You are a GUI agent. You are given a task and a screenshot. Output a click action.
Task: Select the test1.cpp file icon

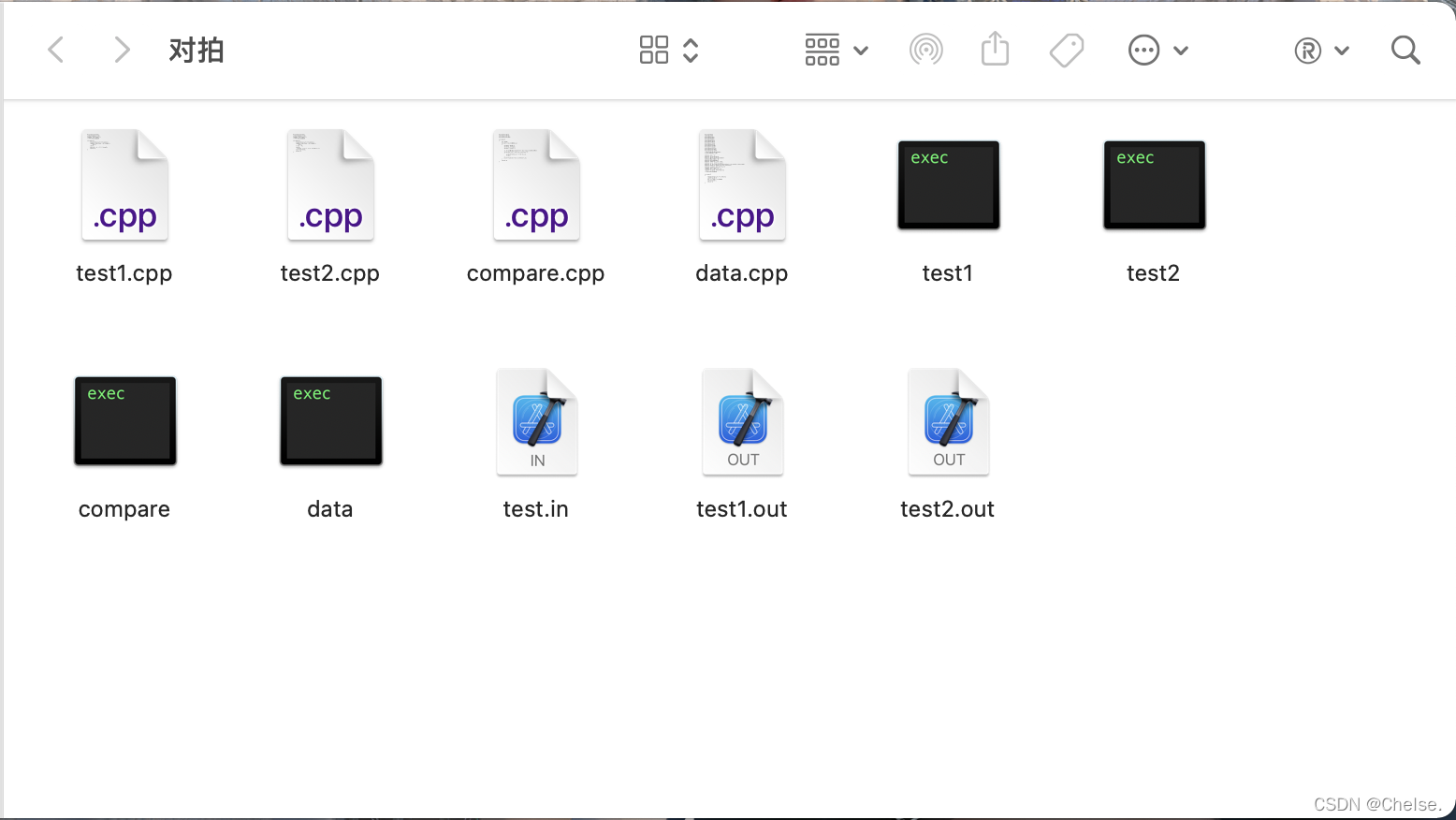(124, 185)
